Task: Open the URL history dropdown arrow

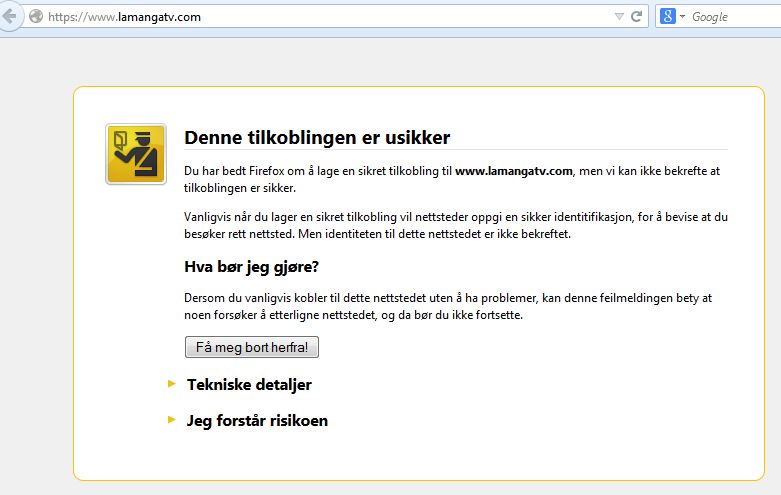Action: tap(619, 16)
